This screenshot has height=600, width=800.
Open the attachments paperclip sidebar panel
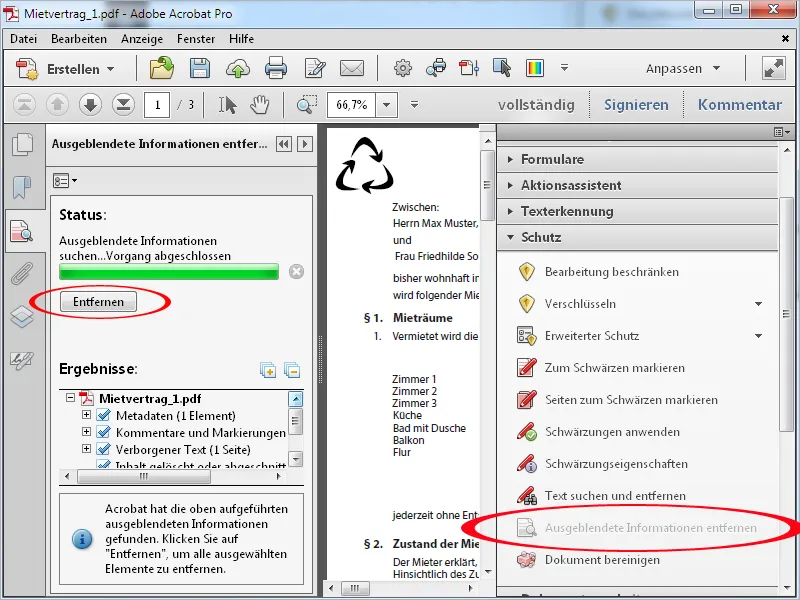click(x=22, y=273)
